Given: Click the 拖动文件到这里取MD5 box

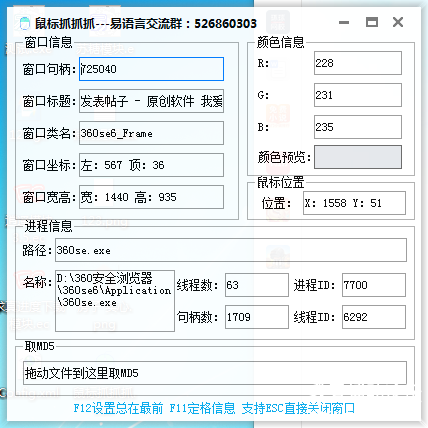Looking at the screenshot, I should (x=215, y=373).
